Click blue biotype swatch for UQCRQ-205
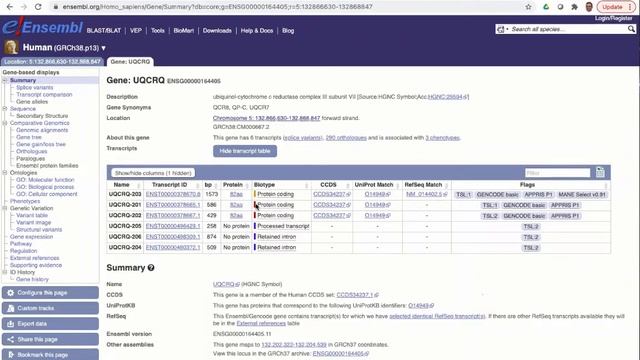This screenshot has width=640, height=360. click(x=255, y=226)
